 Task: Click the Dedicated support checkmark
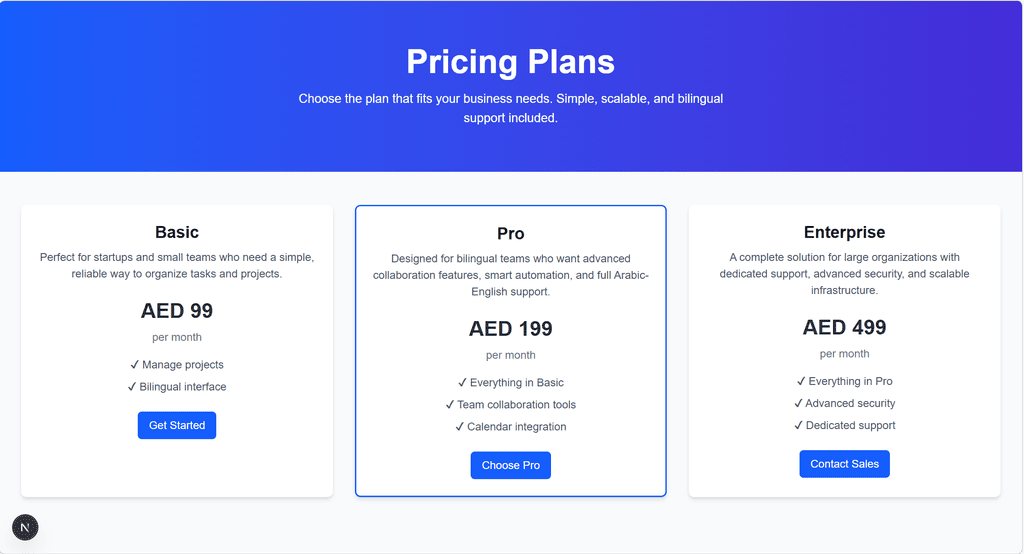tap(798, 425)
